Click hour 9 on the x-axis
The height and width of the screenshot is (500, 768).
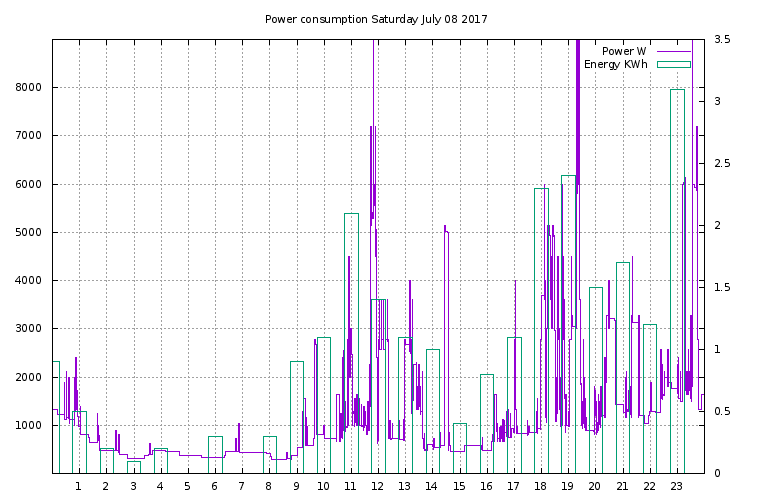[296, 487]
